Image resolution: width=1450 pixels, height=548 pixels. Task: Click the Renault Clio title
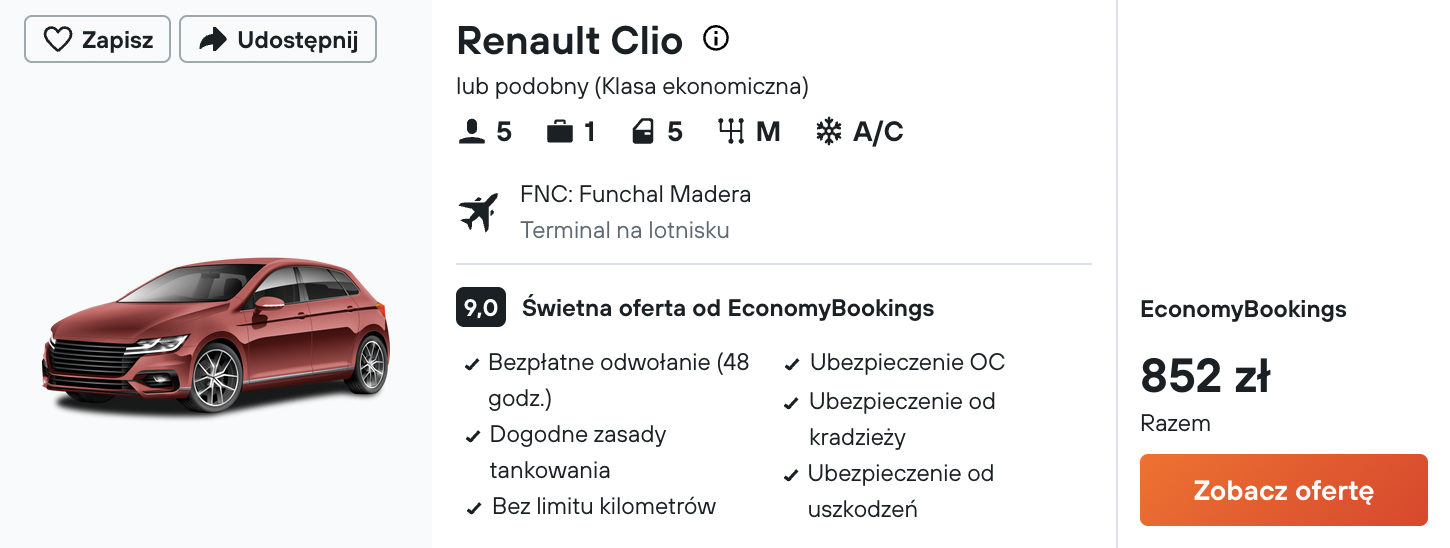(570, 41)
